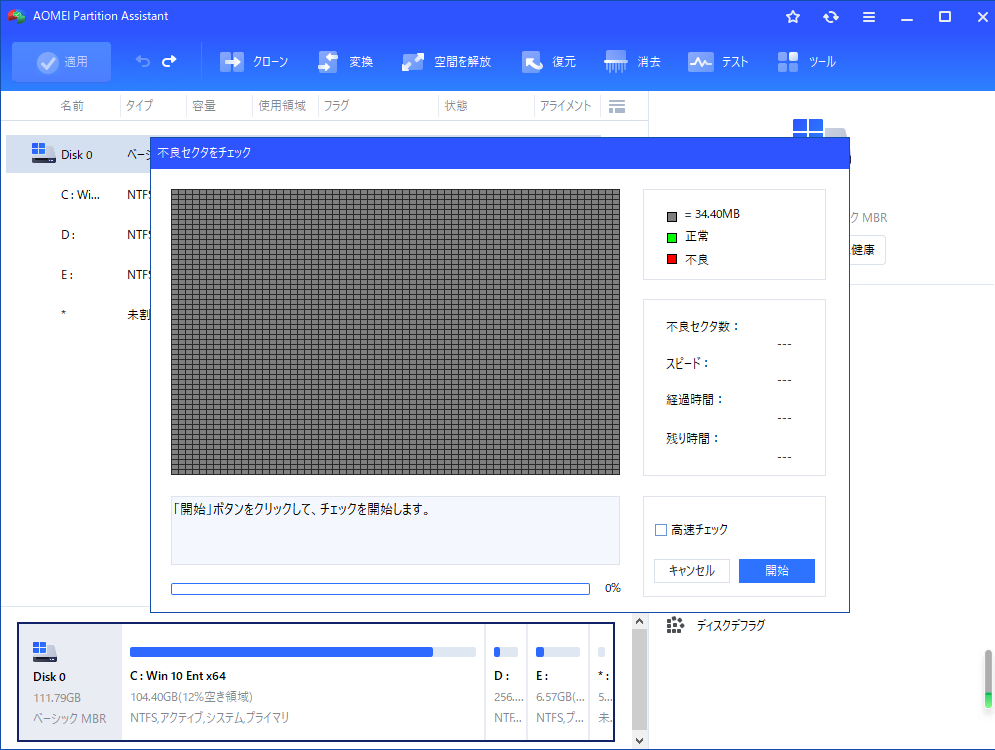Screen dimensions: 995x750
Task: Sort by アライメント column header
Action: pyautogui.click(x=565, y=105)
